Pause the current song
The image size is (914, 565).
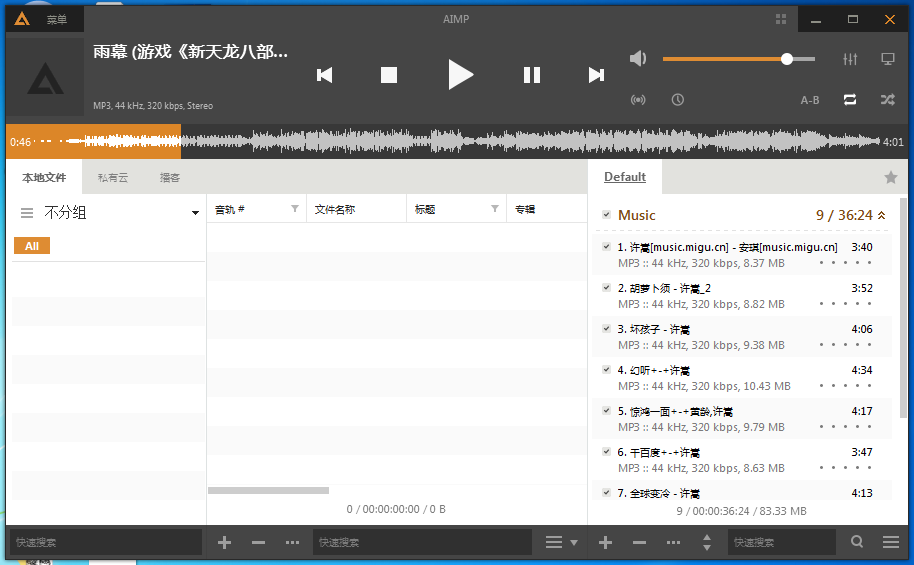click(532, 75)
